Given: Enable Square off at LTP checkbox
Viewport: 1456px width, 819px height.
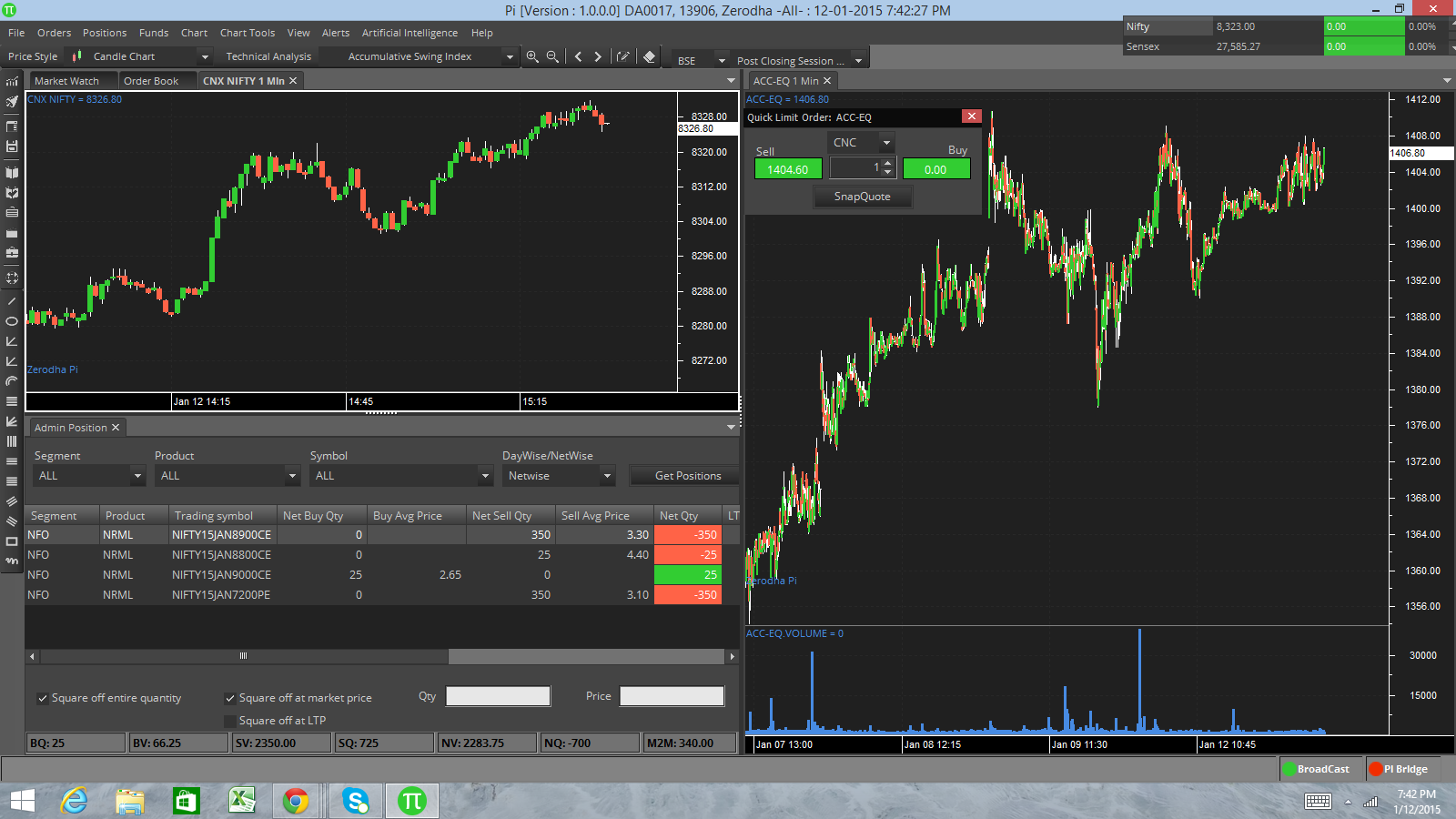Looking at the screenshot, I should (230, 721).
